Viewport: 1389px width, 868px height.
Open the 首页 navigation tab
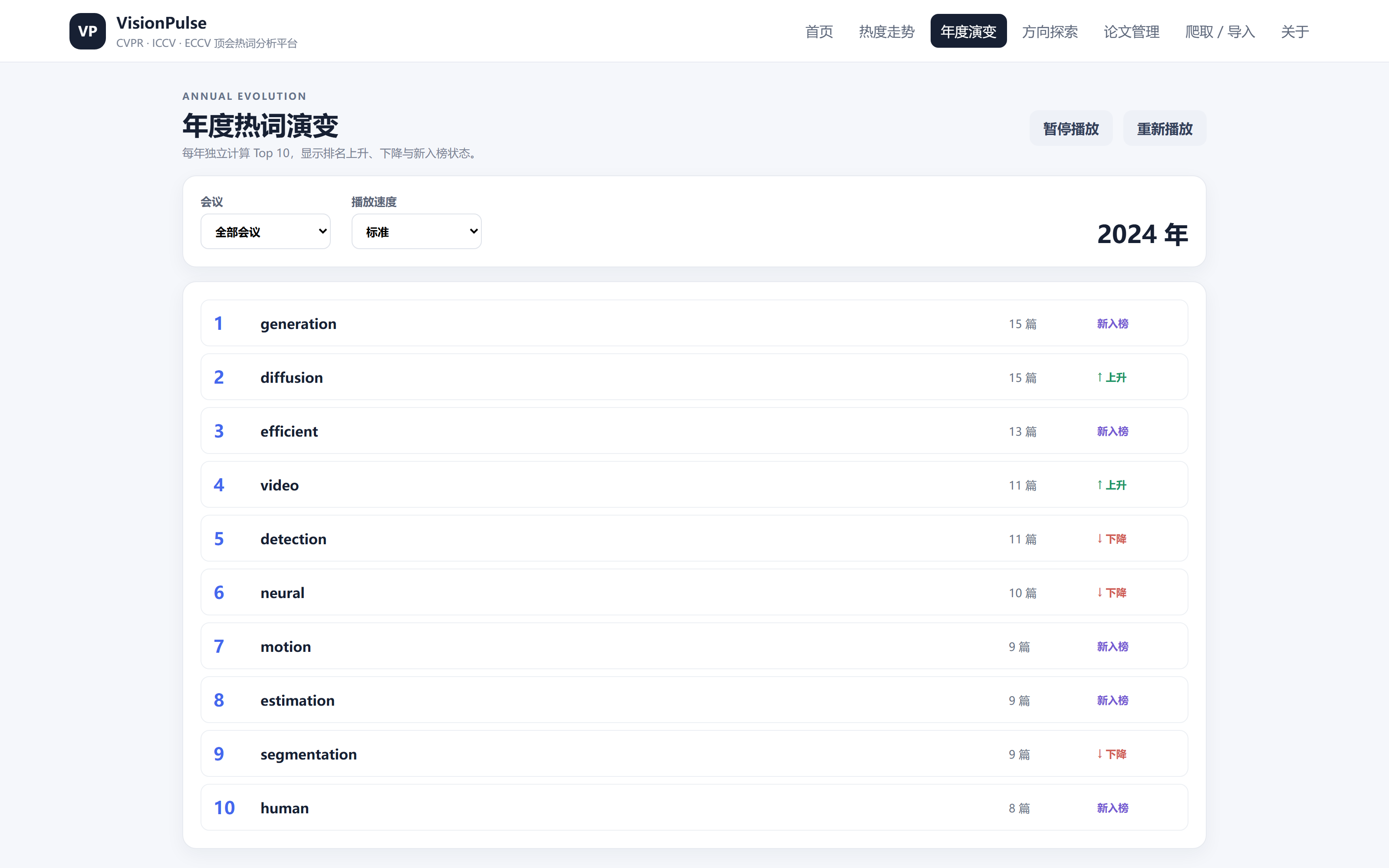tap(819, 32)
